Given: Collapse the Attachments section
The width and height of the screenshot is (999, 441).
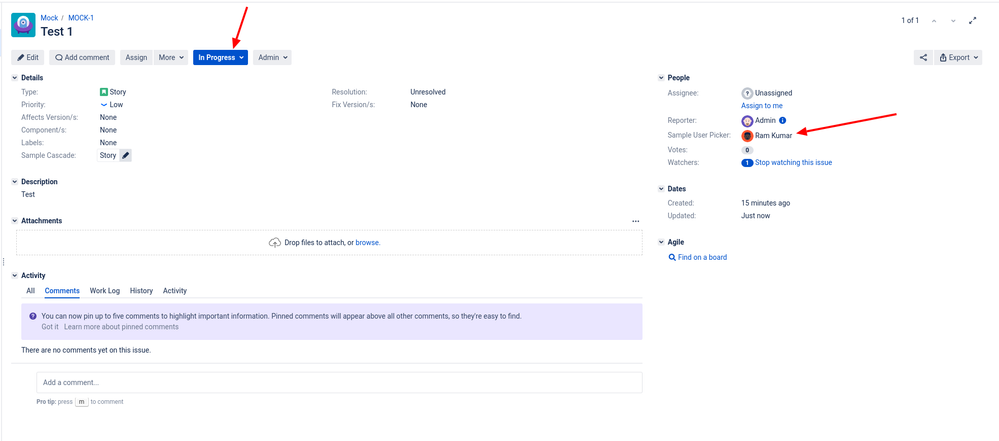Looking at the screenshot, I should point(15,220).
